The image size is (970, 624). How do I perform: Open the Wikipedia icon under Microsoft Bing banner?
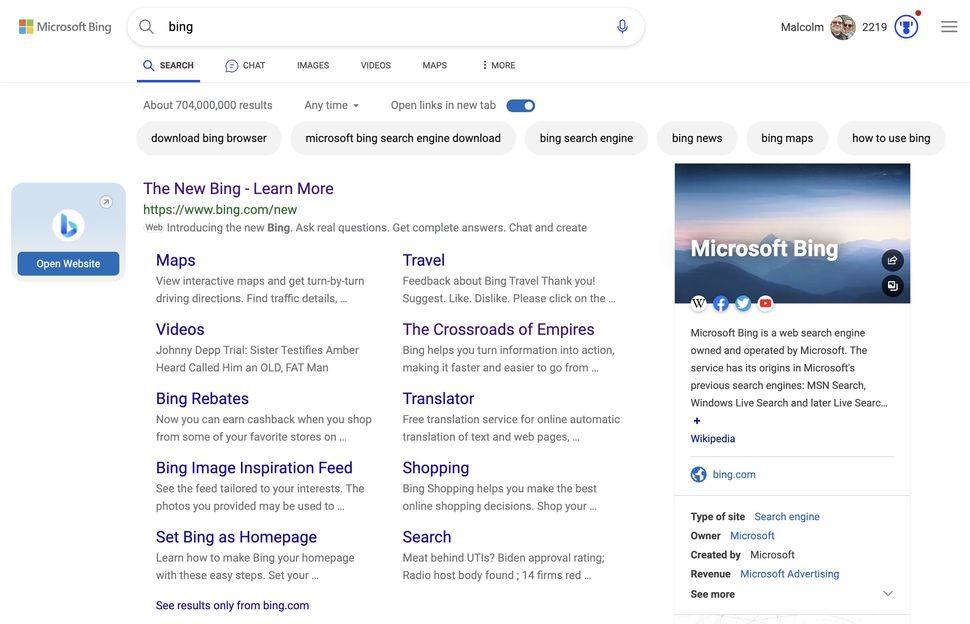tap(698, 303)
